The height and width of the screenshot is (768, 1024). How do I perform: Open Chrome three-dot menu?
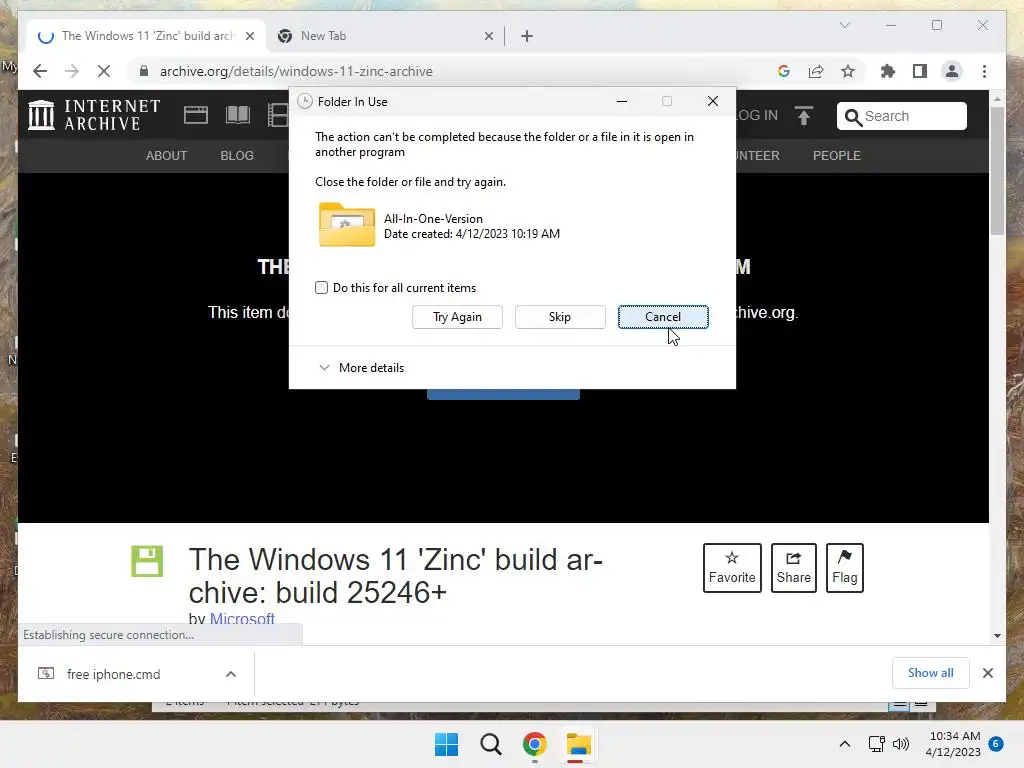coord(984,71)
